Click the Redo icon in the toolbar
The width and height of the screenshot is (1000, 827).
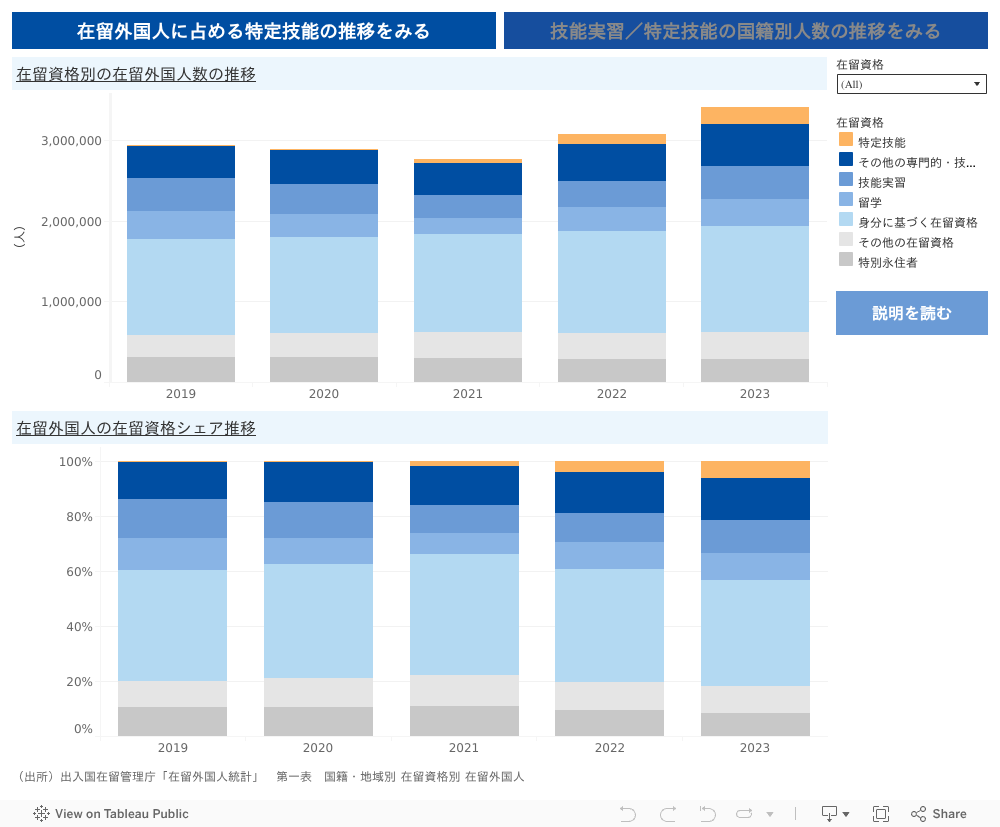[x=668, y=814]
